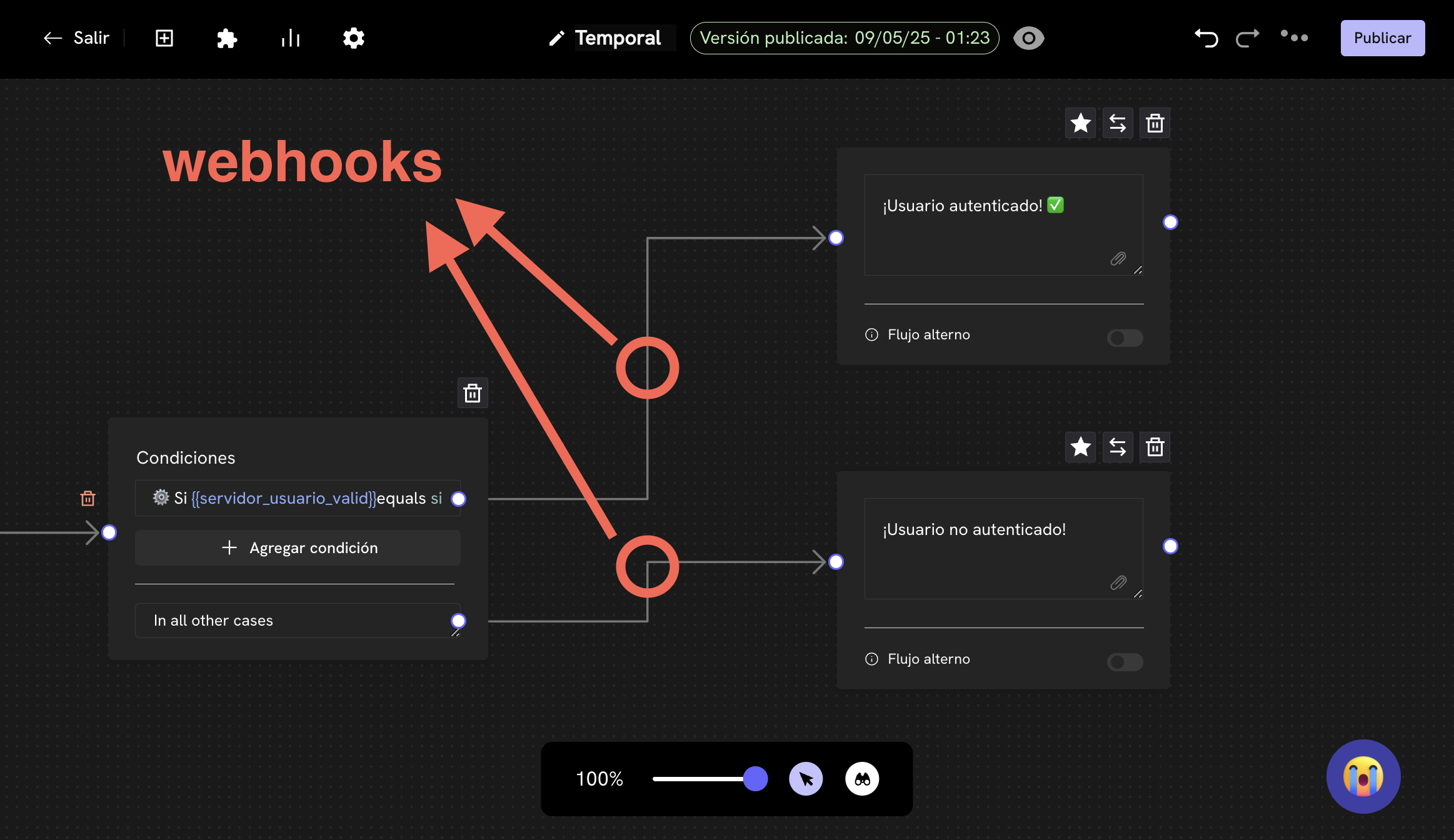This screenshot has height=840, width=1454.
Task: Click Agregar condición button
Action: [x=298, y=548]
